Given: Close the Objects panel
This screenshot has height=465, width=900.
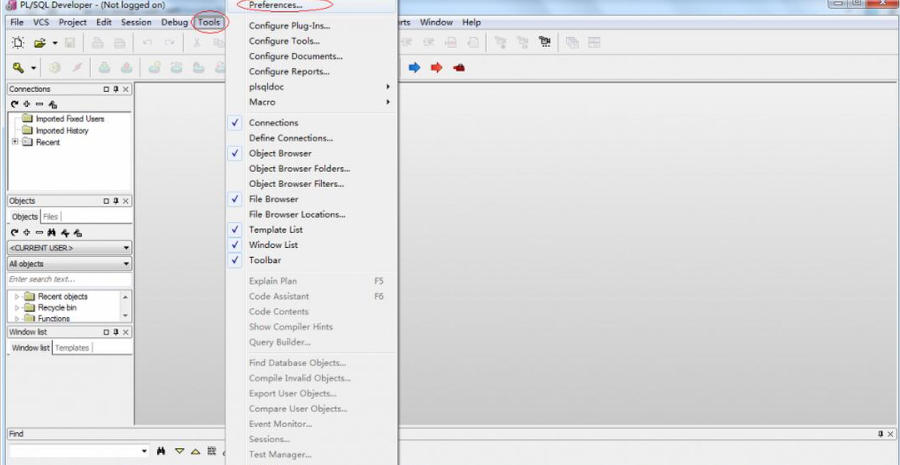Looking at the screenshot, I should (126, 202).
